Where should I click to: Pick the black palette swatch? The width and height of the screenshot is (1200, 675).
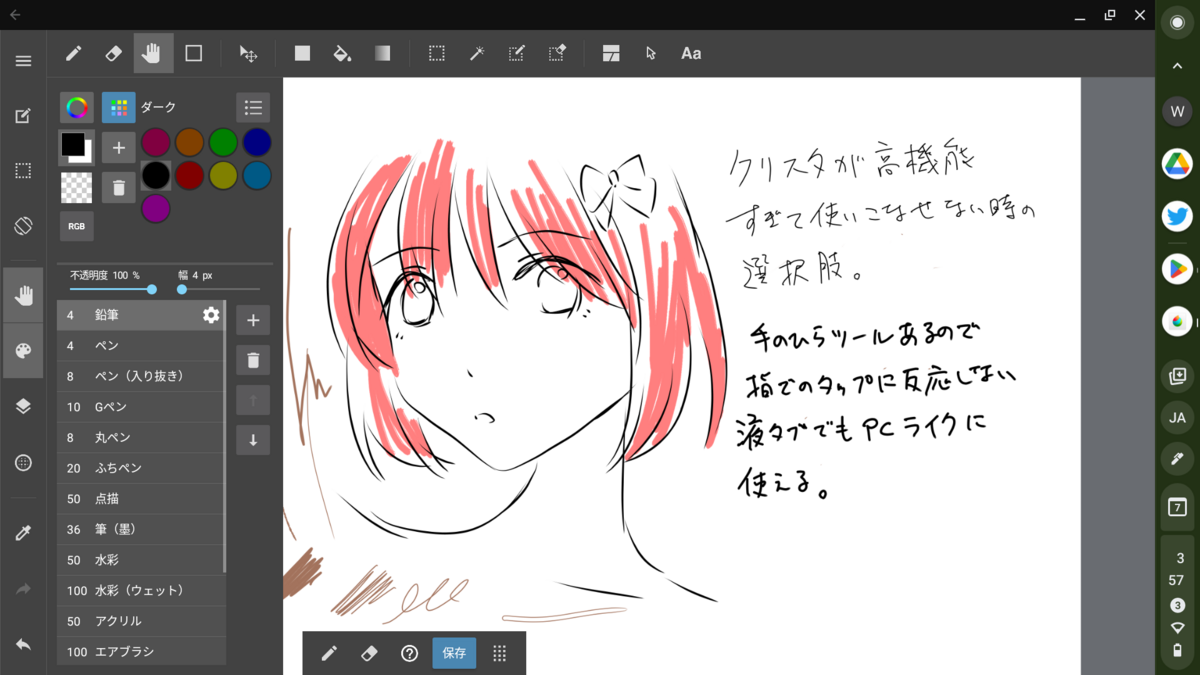(155, 175)
